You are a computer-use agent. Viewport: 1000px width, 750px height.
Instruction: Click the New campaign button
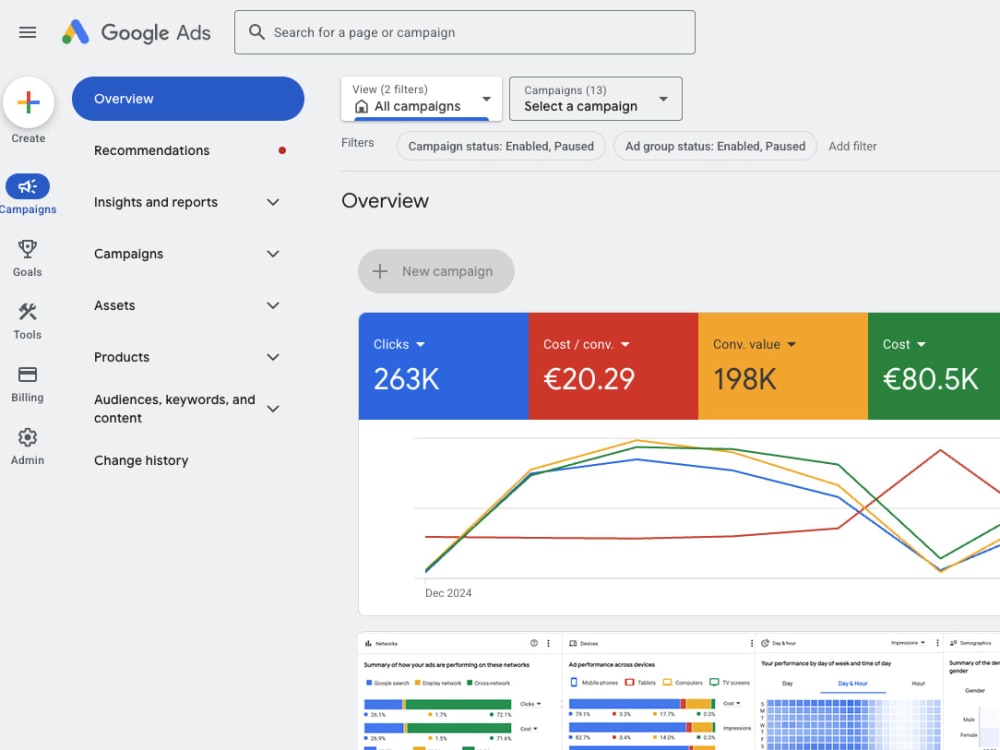[436, 271]
